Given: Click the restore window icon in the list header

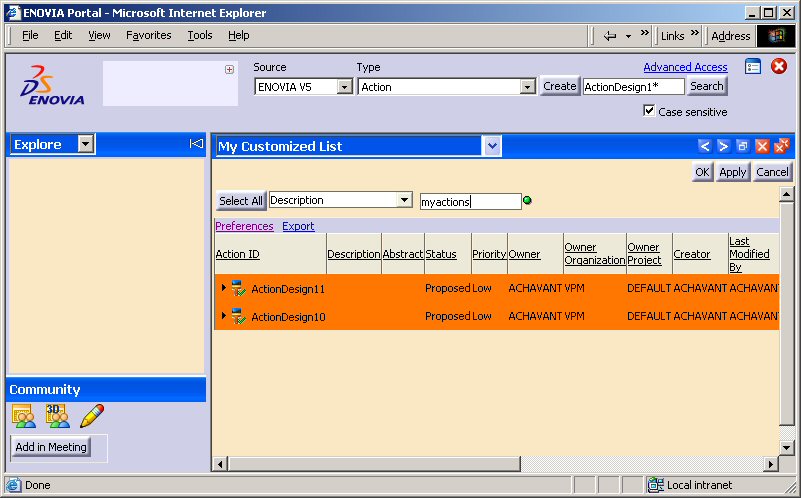Looking at the screenshot, I should [x=743, y=147].
